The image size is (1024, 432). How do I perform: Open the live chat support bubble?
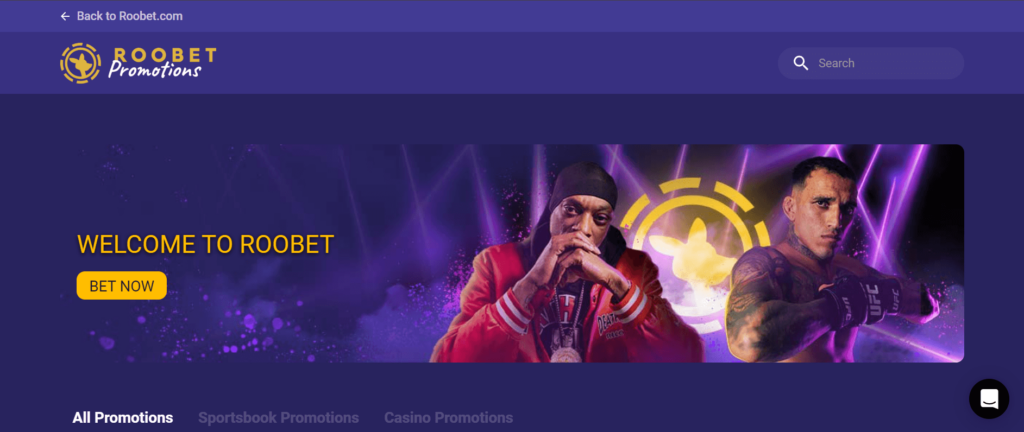tap(989, 399)
